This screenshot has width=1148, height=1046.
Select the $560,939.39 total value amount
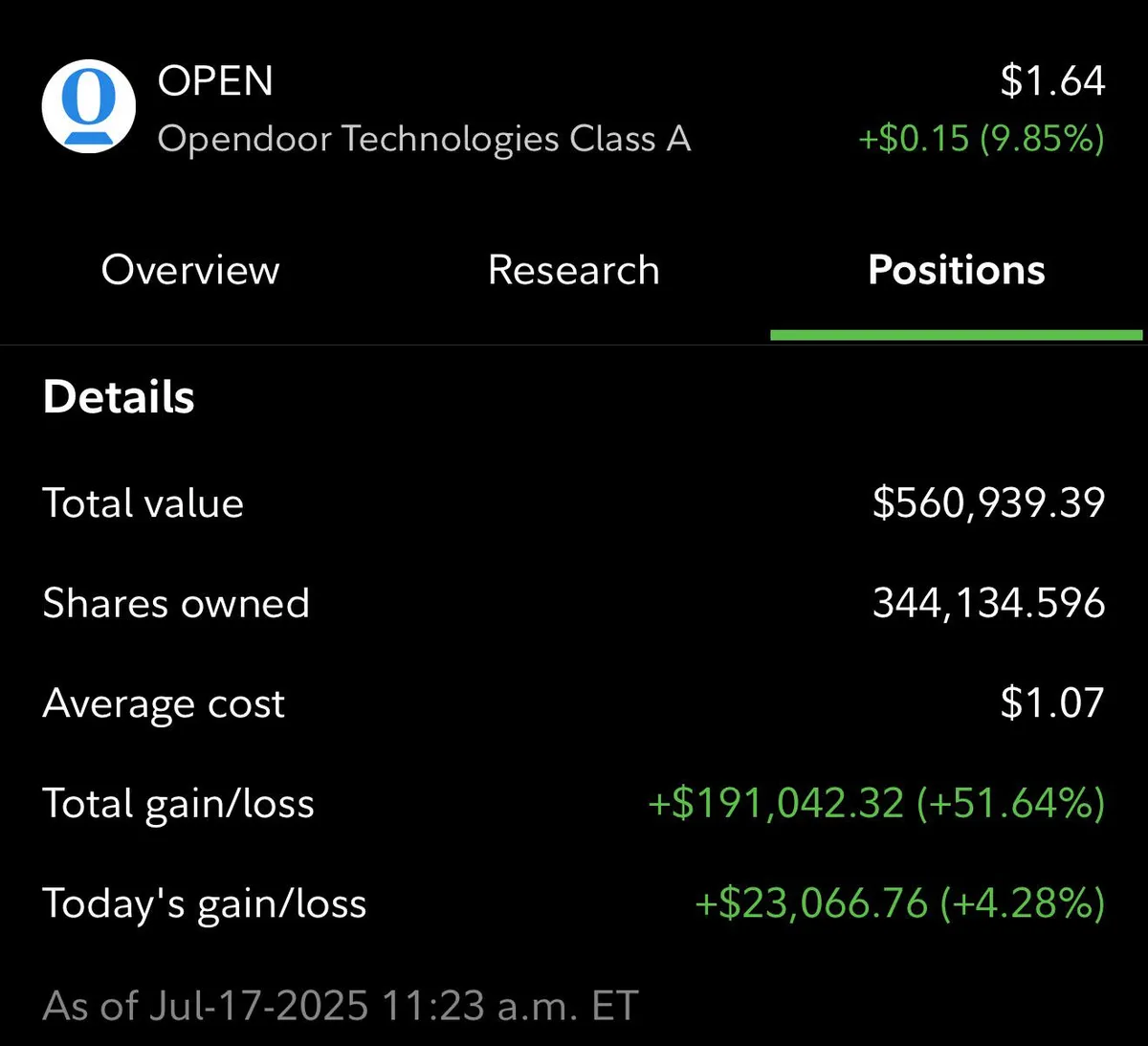click(x=988, y=503)
